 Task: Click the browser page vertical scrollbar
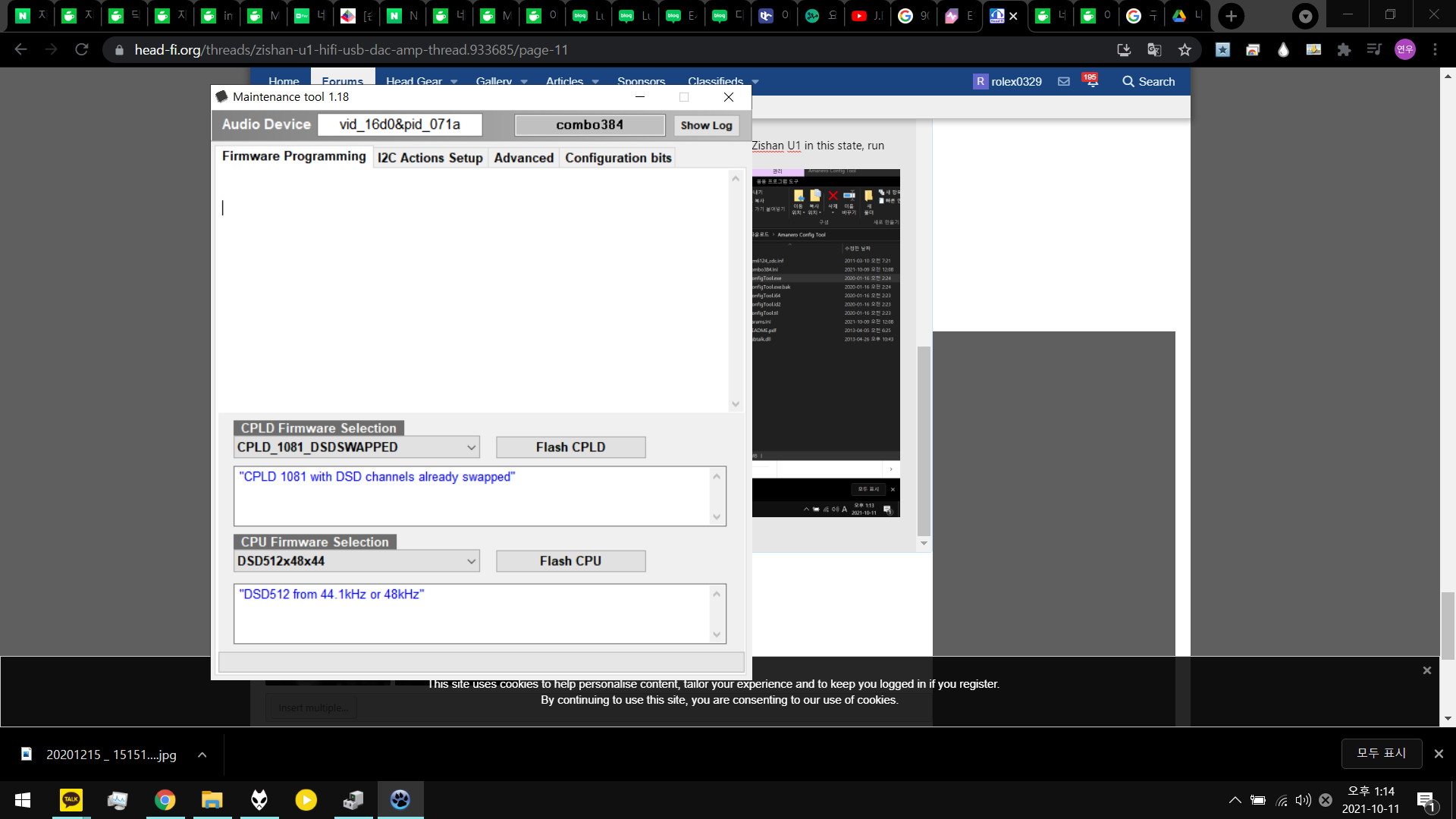(1448, 626)
